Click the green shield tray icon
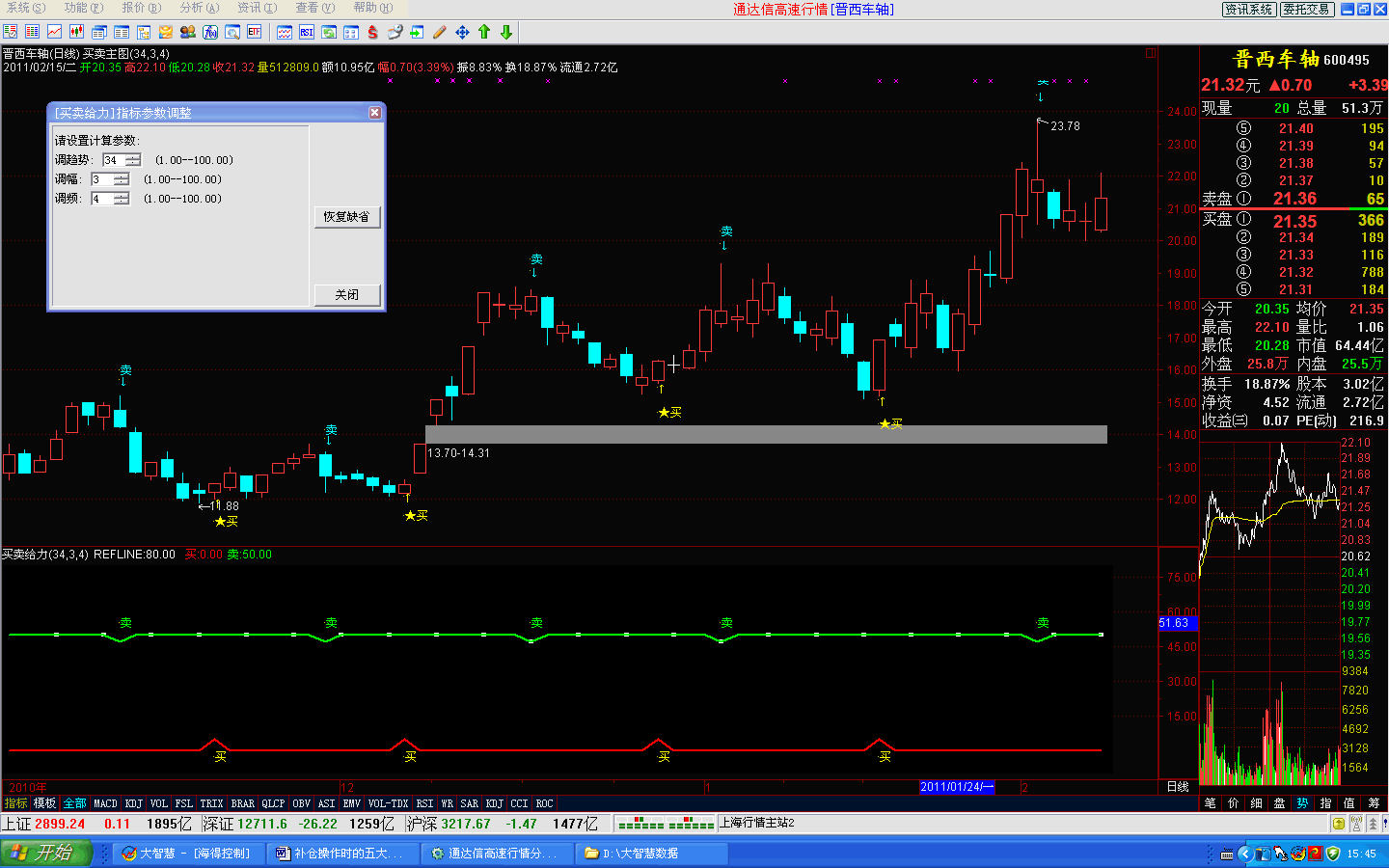The height and width of the screenshot is (868, 1389). (x=1333, y=854)
